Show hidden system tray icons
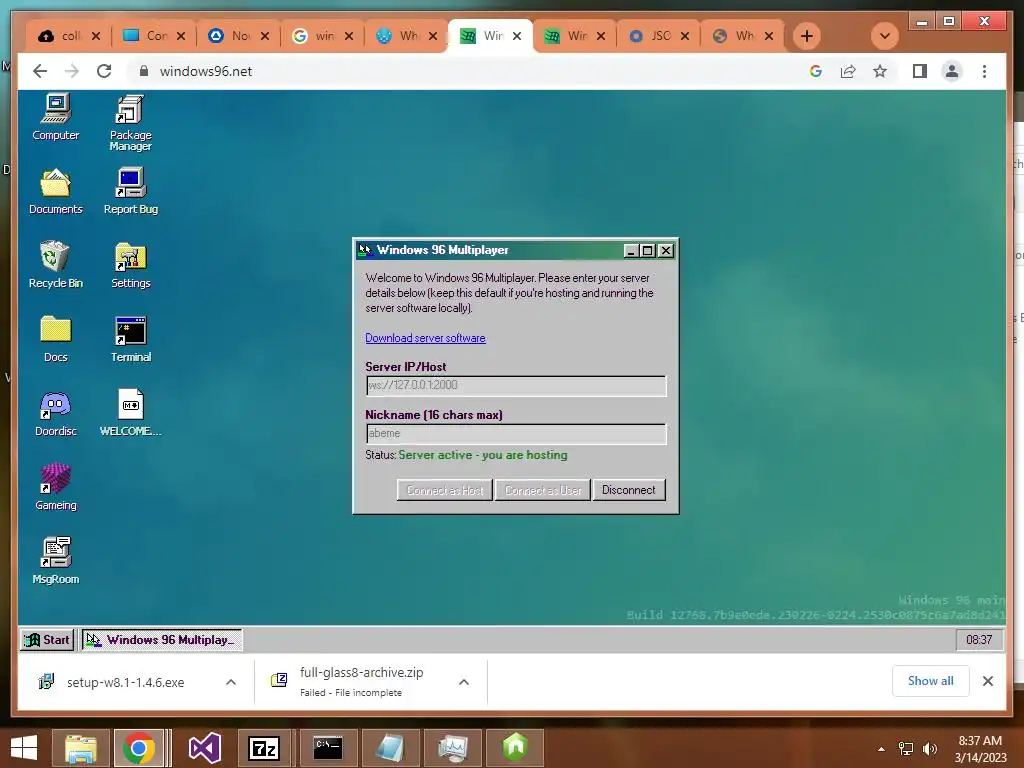This screenshot has width=1024, height=768. 882,749
